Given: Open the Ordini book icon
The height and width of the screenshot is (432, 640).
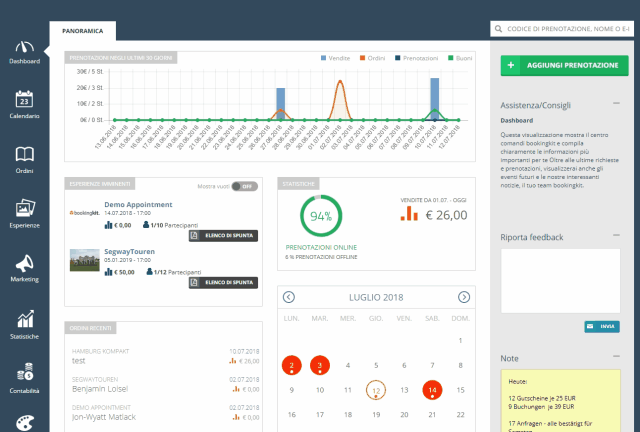Looking at the screenshot, I should pyautogui.click(x=24, y=154).
